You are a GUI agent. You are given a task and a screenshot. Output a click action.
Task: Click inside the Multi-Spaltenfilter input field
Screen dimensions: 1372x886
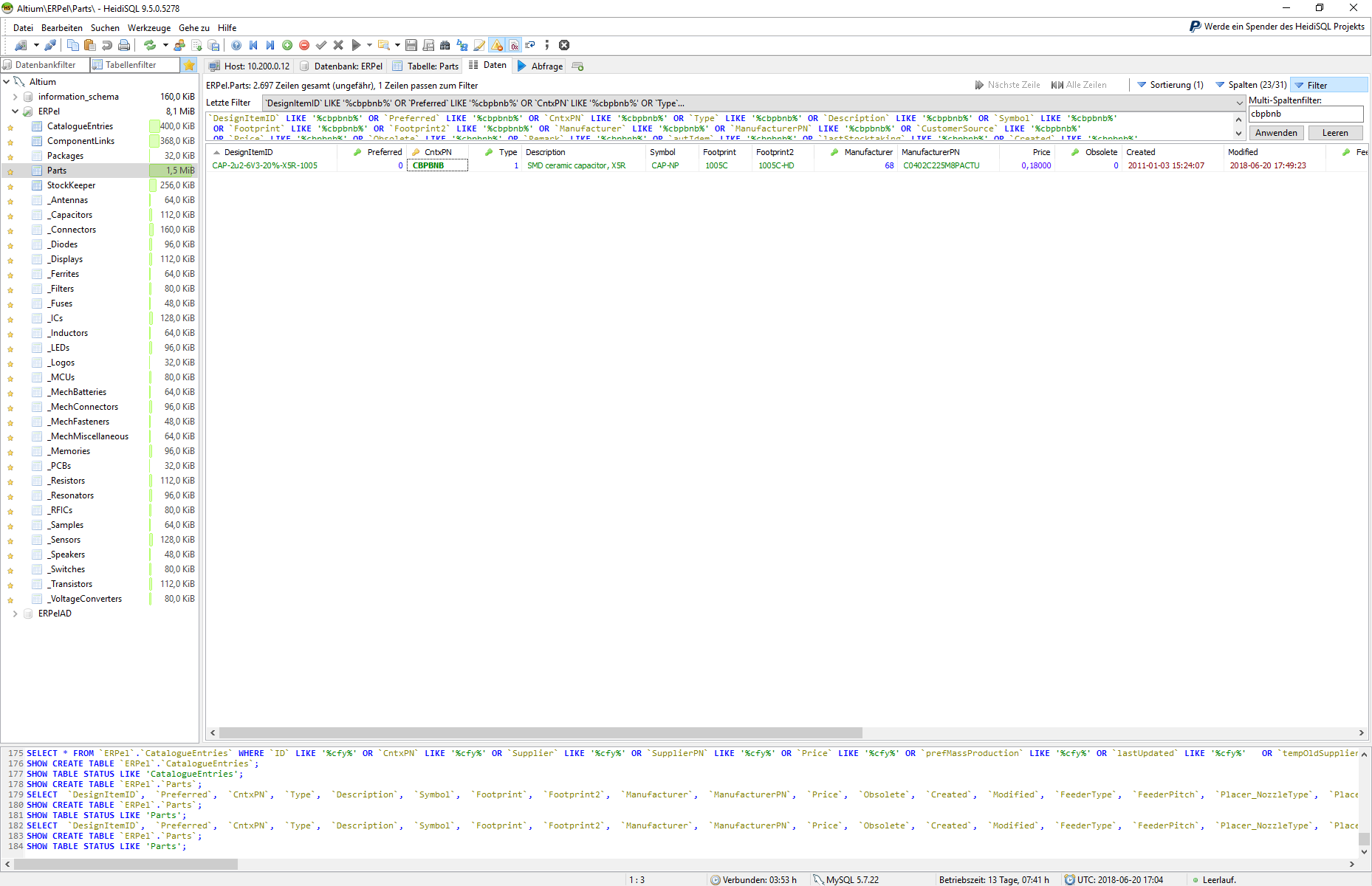point(1306,114)
